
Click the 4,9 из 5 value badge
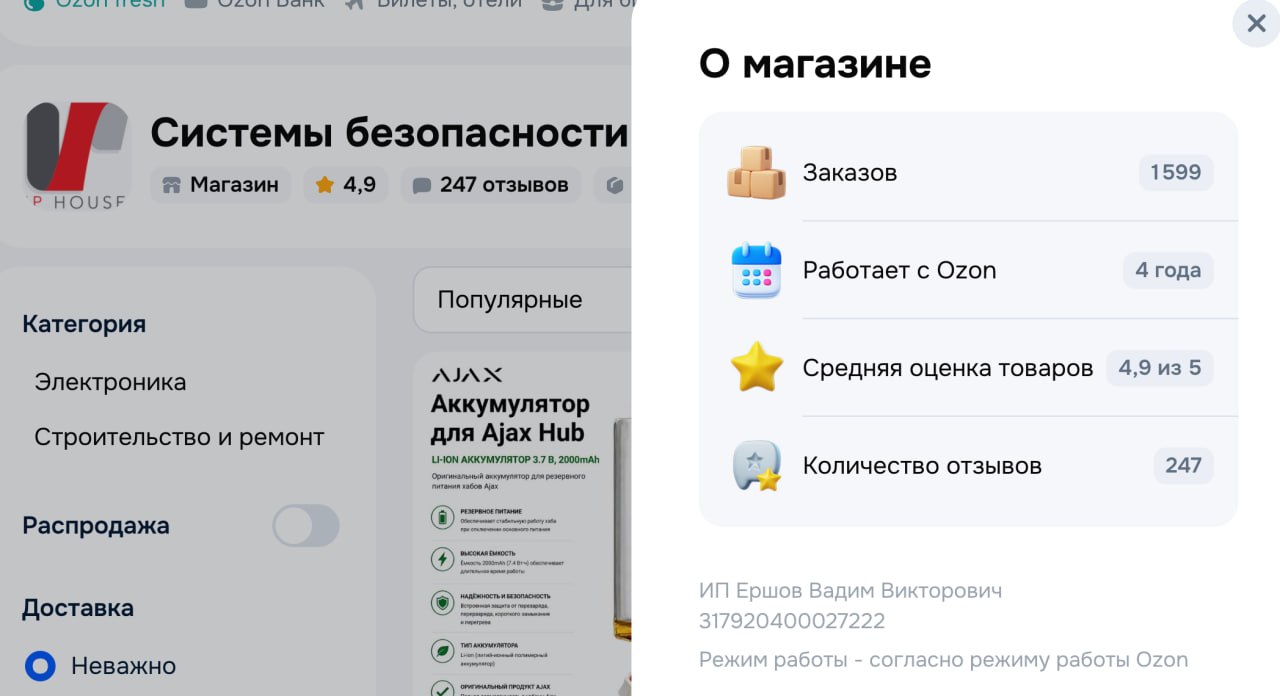(x=1160, y=368)
